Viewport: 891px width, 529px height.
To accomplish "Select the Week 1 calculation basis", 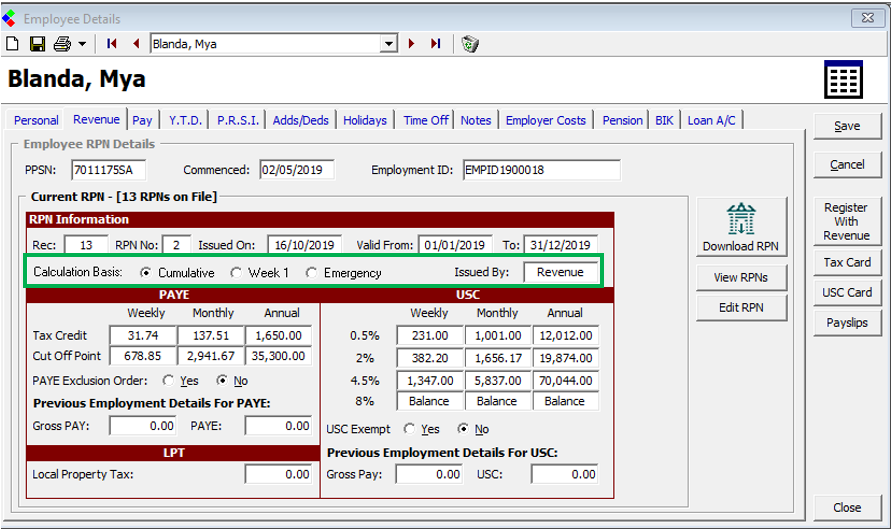I will 237,273.
